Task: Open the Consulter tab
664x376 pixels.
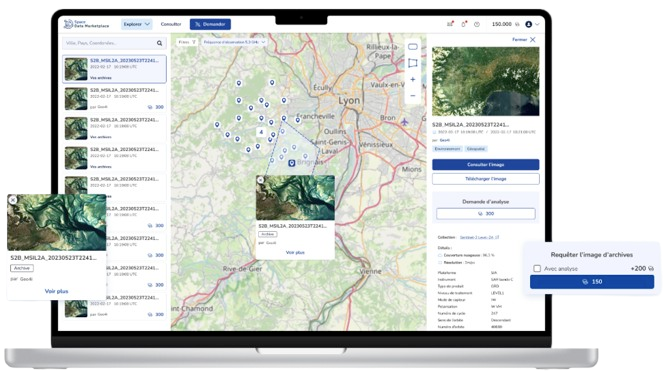Action: tap(171, 24)
